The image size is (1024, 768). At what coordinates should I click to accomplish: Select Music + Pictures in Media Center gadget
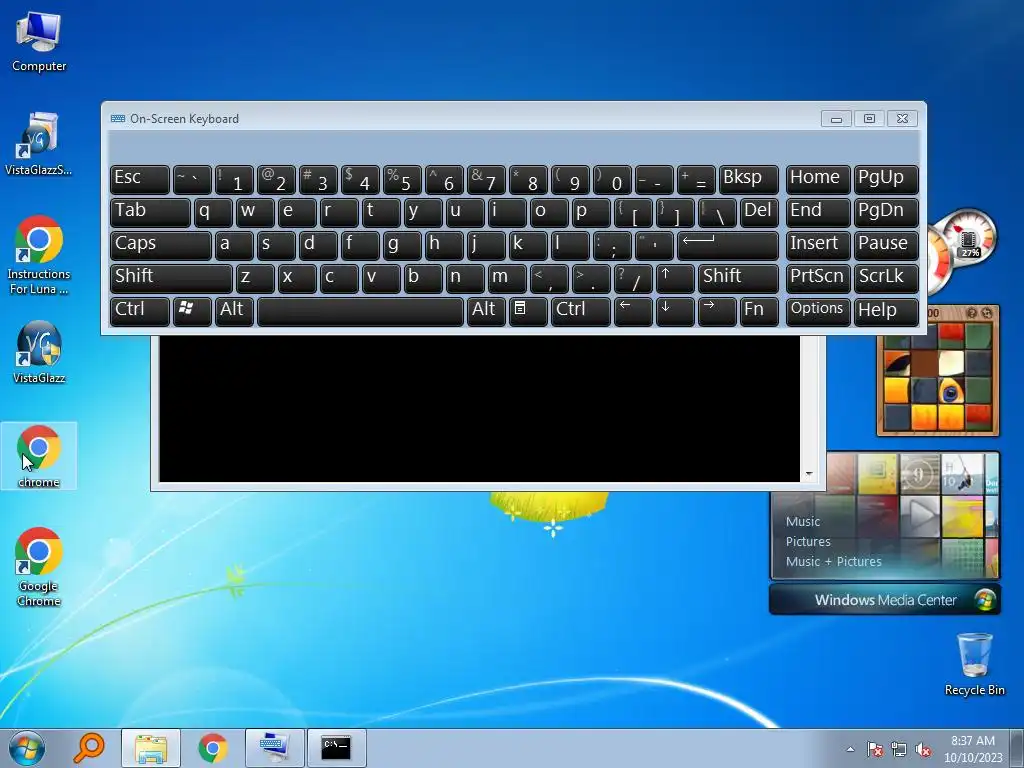[833, 562]
